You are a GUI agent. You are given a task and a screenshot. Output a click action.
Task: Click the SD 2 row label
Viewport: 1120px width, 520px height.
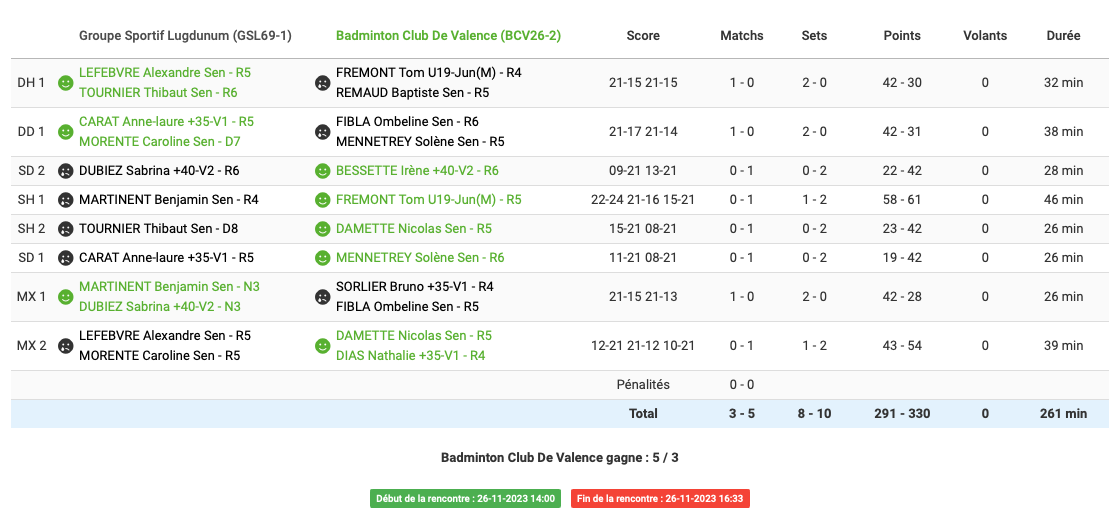(x=31, y=171)
